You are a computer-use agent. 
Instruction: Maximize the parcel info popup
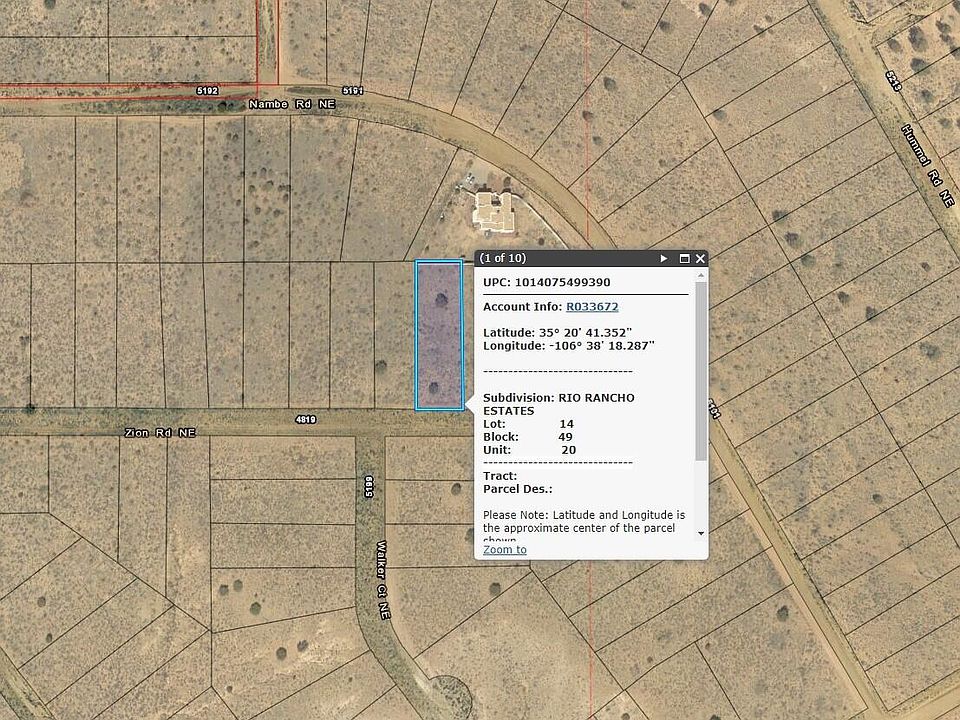click(x=685, y=258)
